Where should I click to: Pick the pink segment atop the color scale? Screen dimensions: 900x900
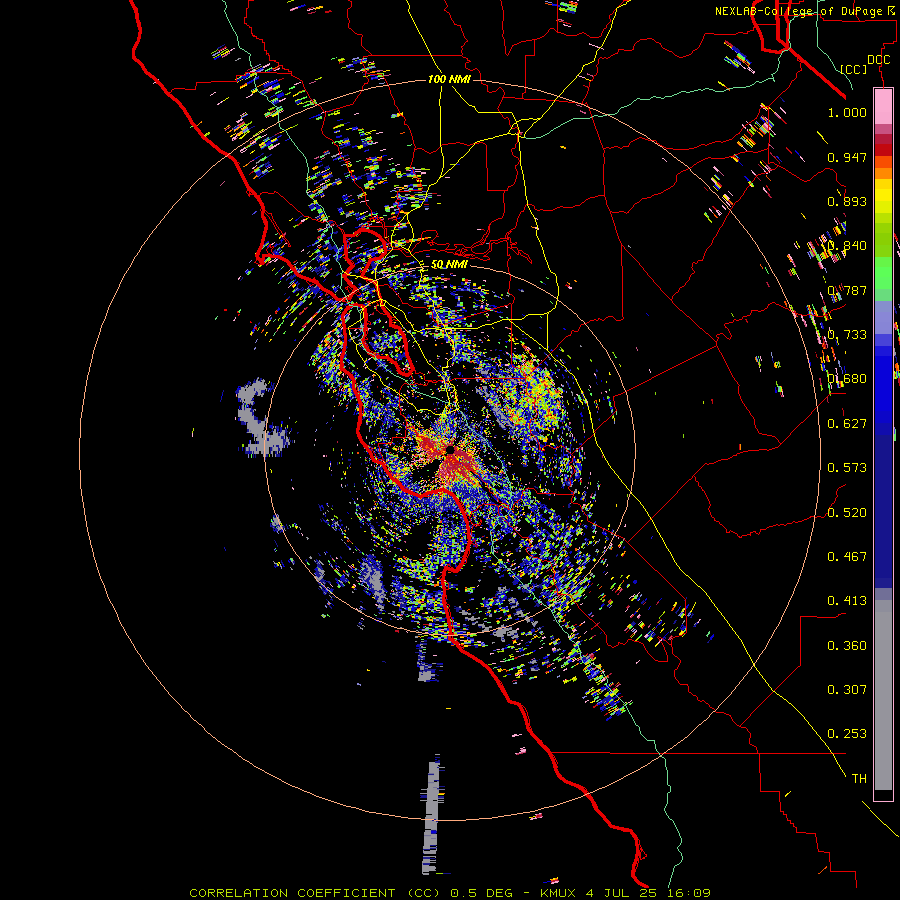(x=883, y=106)
